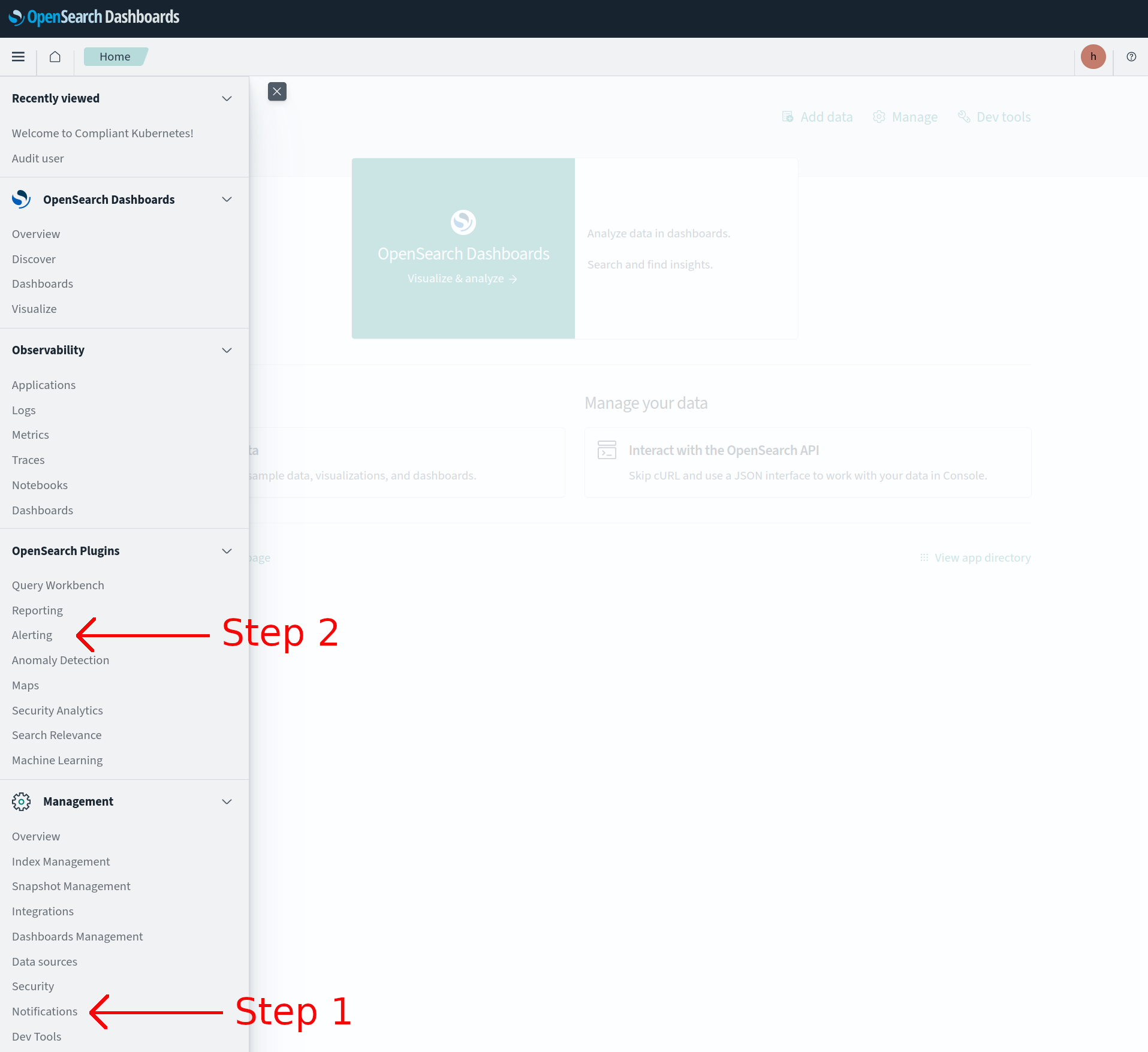Open Overview under Management

tap(36, 836)
